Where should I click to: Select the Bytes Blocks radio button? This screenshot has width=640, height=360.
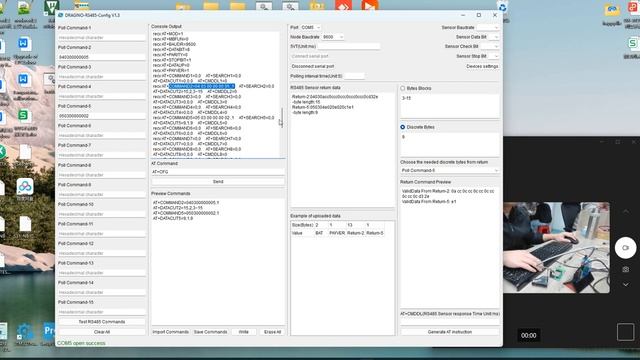point(403,88)
